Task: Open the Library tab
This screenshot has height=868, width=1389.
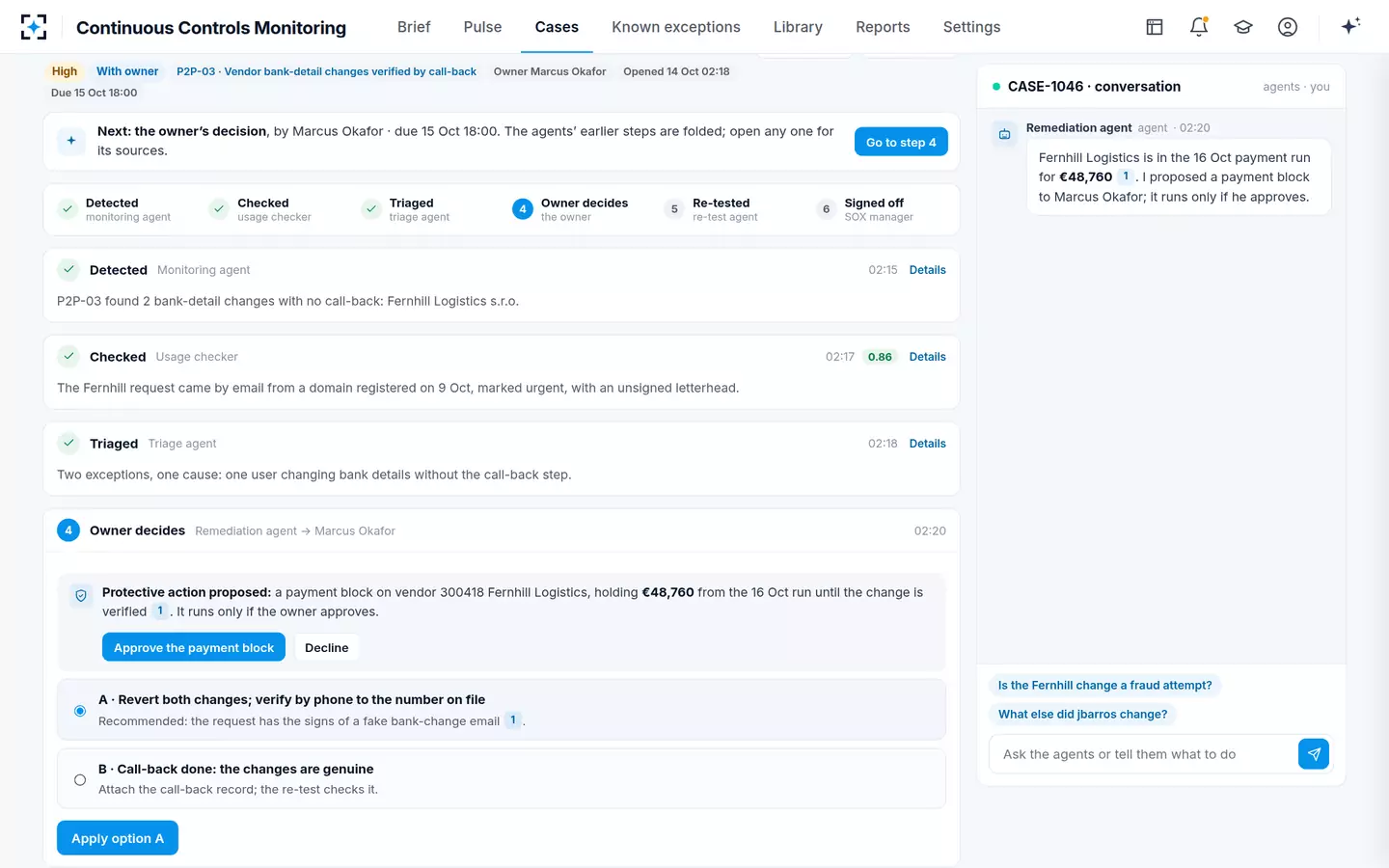Action: pyautogui.click(x=798, y=27)
